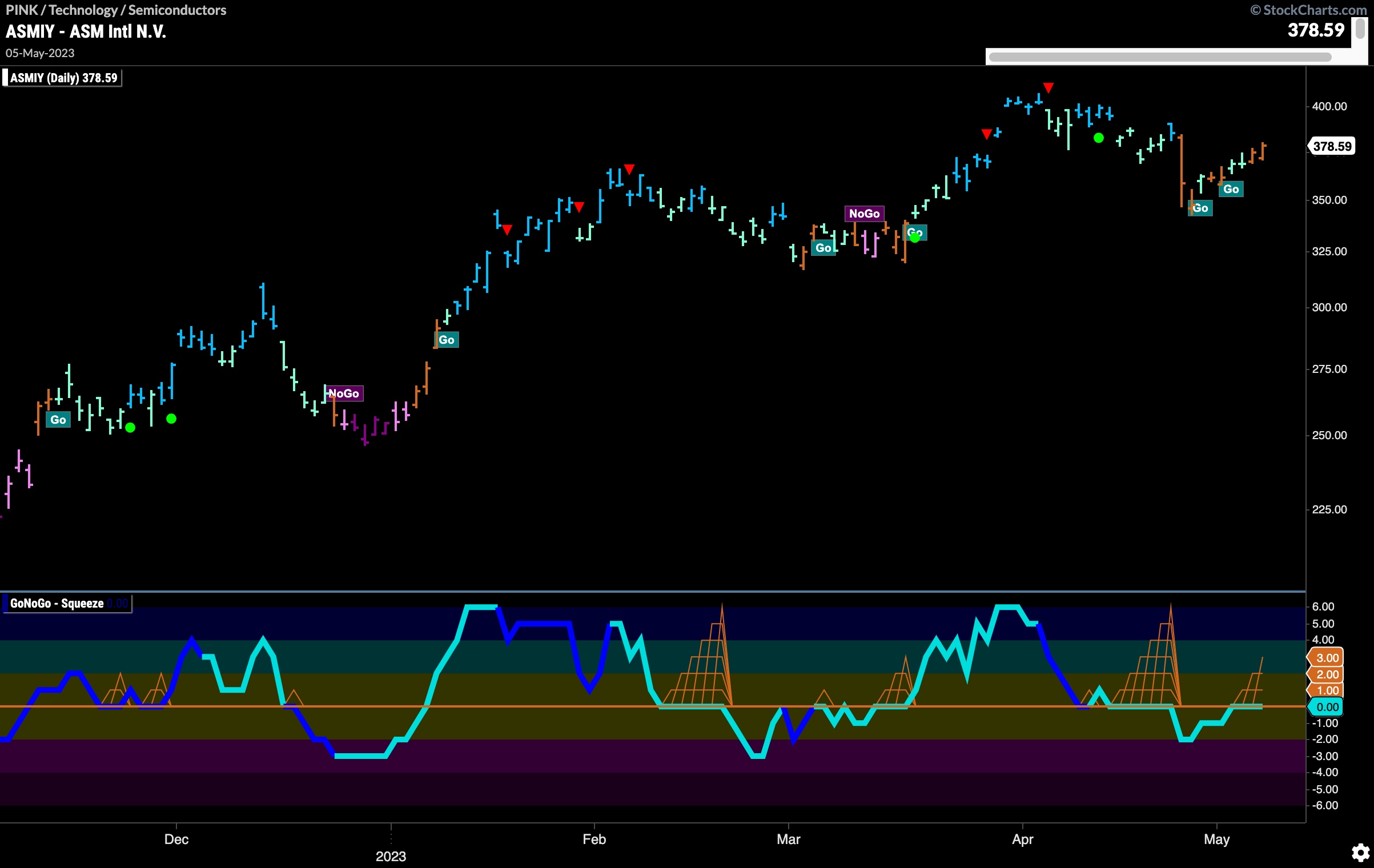Image resolution: width=1374 pixels, height=868 pixels.
Task: Click the green dot near the March Go label
Action: pos(915,238)
